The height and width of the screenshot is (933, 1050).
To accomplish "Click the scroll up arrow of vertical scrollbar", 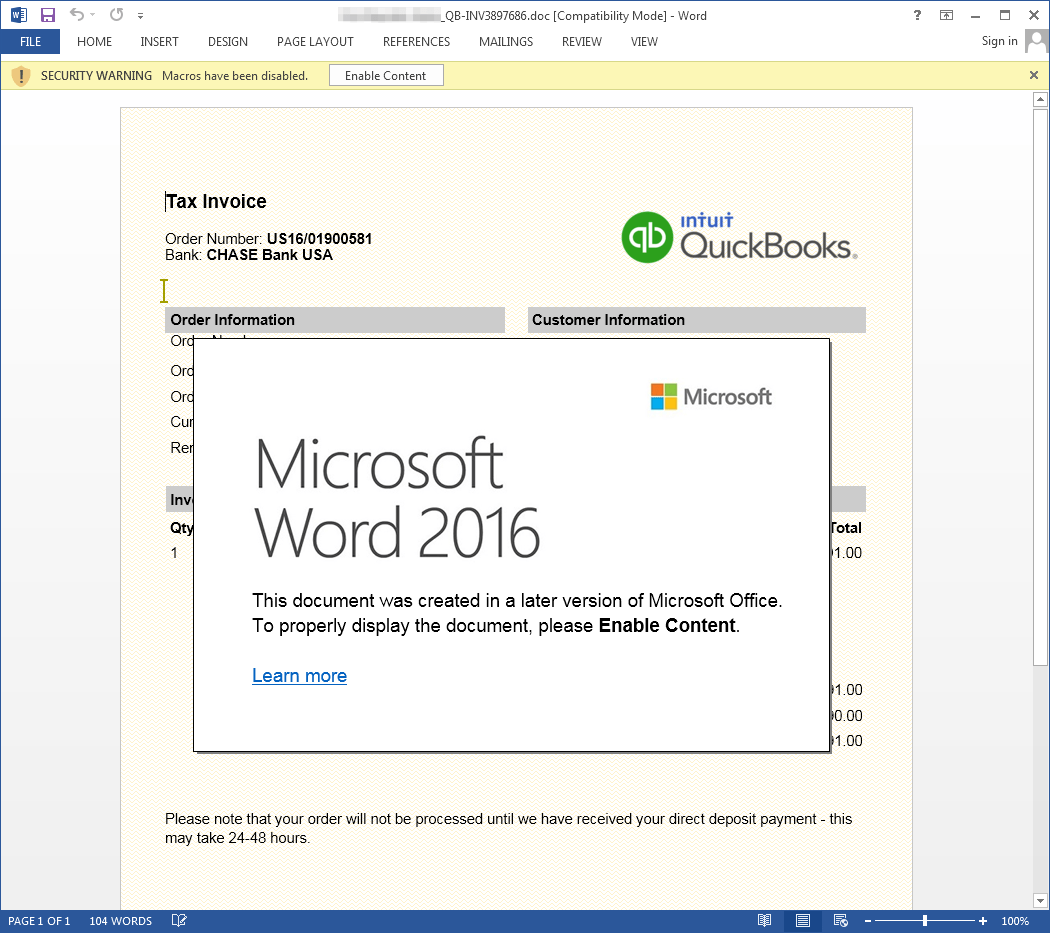I will point(1039,100).
